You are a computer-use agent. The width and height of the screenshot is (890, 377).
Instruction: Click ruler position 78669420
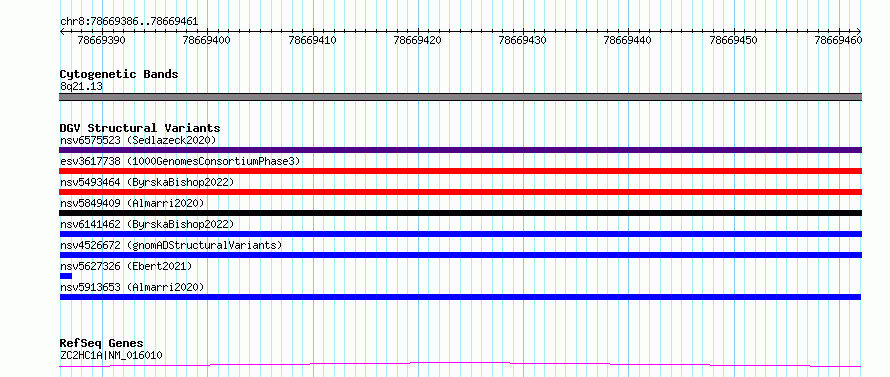click(418, 40)
